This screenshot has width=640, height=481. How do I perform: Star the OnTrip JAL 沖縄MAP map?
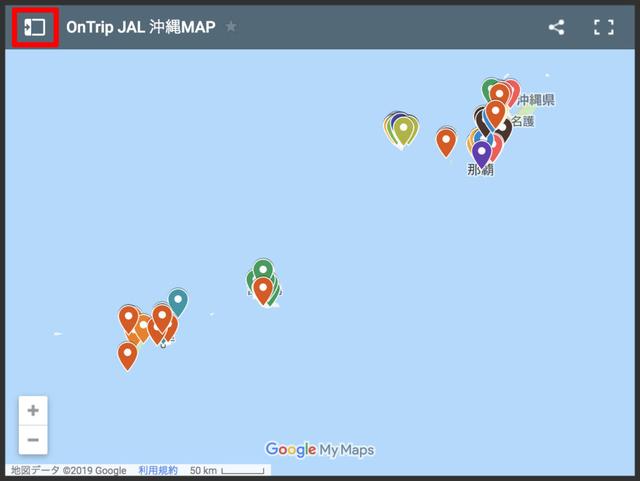click(231, 27)
